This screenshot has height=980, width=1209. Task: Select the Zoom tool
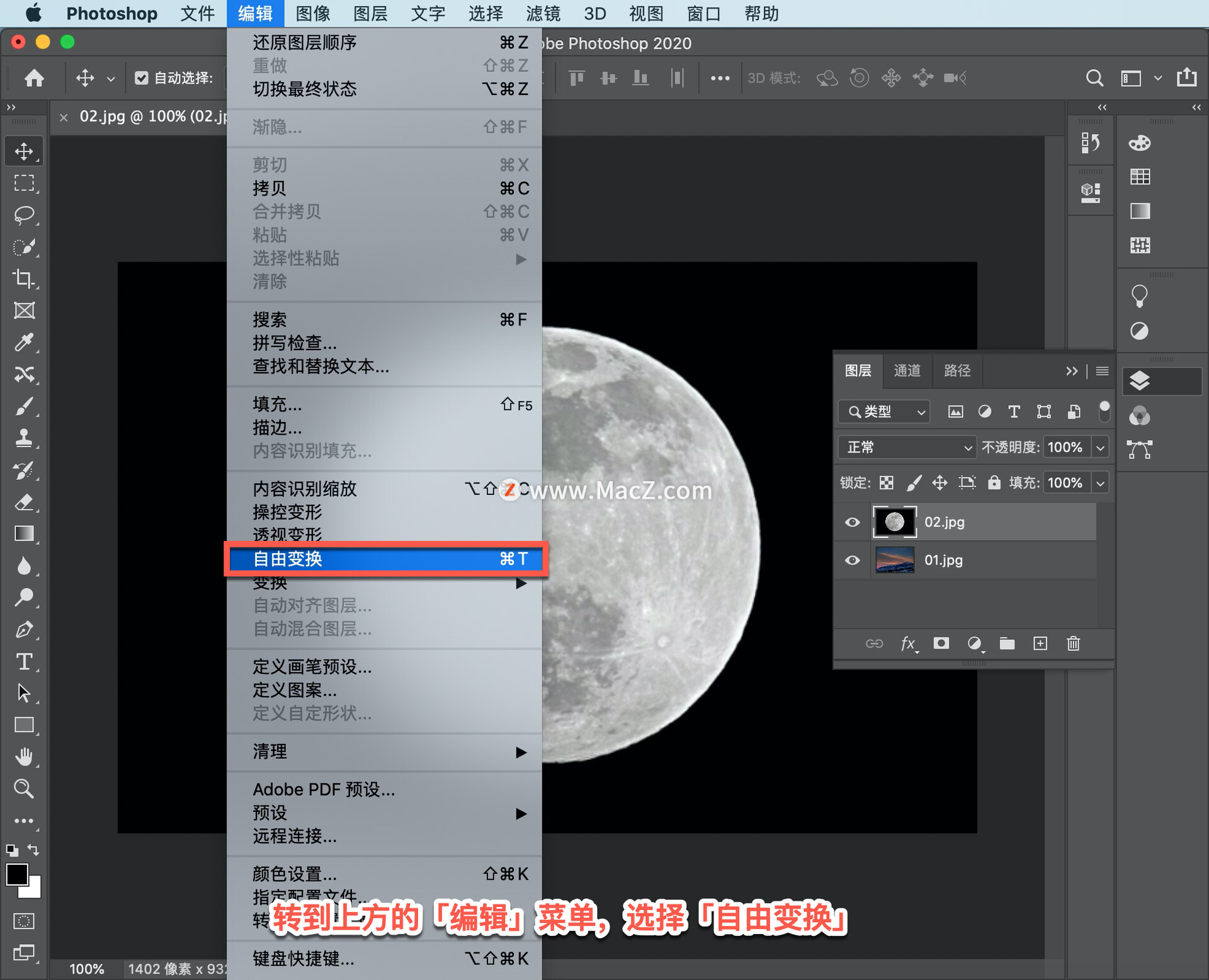point(24,789)
